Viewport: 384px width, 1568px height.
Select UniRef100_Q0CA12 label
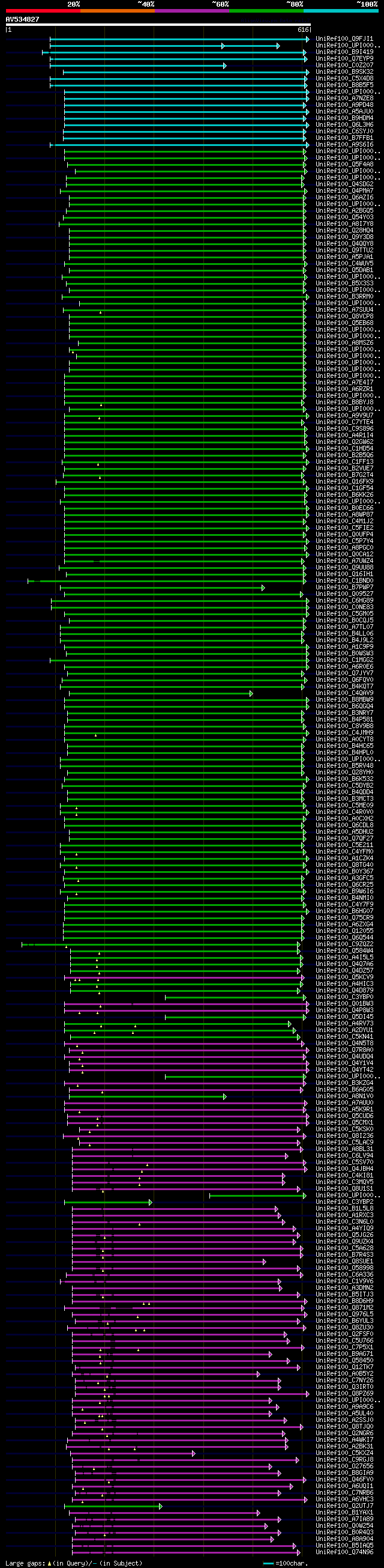344,555
